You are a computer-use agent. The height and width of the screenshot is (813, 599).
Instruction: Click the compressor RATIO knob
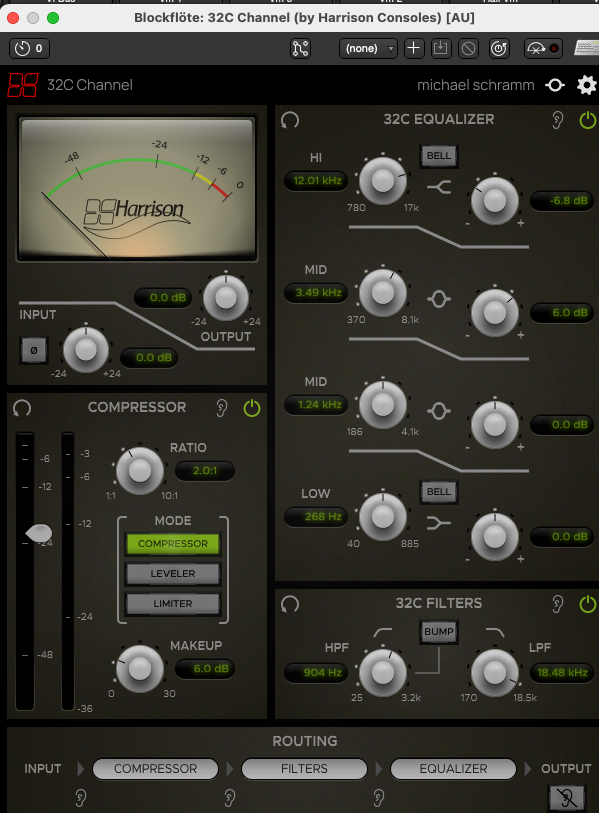point(140,471)
